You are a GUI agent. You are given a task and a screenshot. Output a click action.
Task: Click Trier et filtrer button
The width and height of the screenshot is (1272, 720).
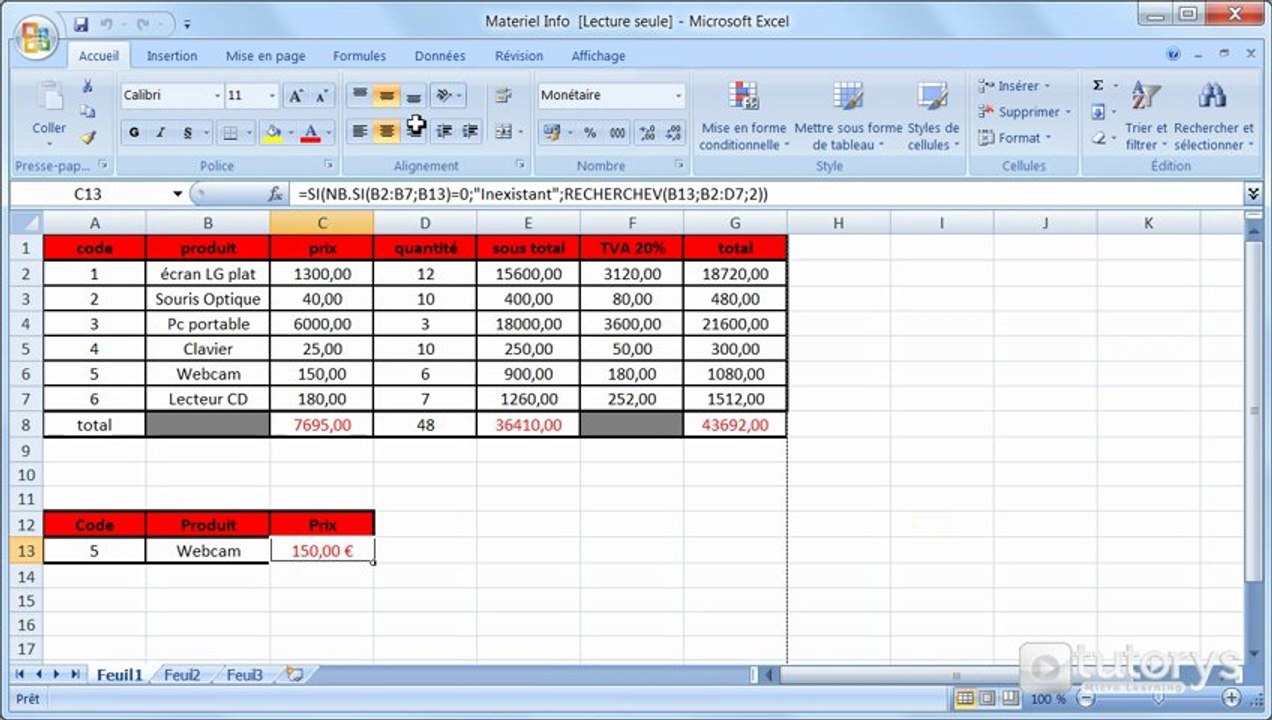click(1146, 115)
